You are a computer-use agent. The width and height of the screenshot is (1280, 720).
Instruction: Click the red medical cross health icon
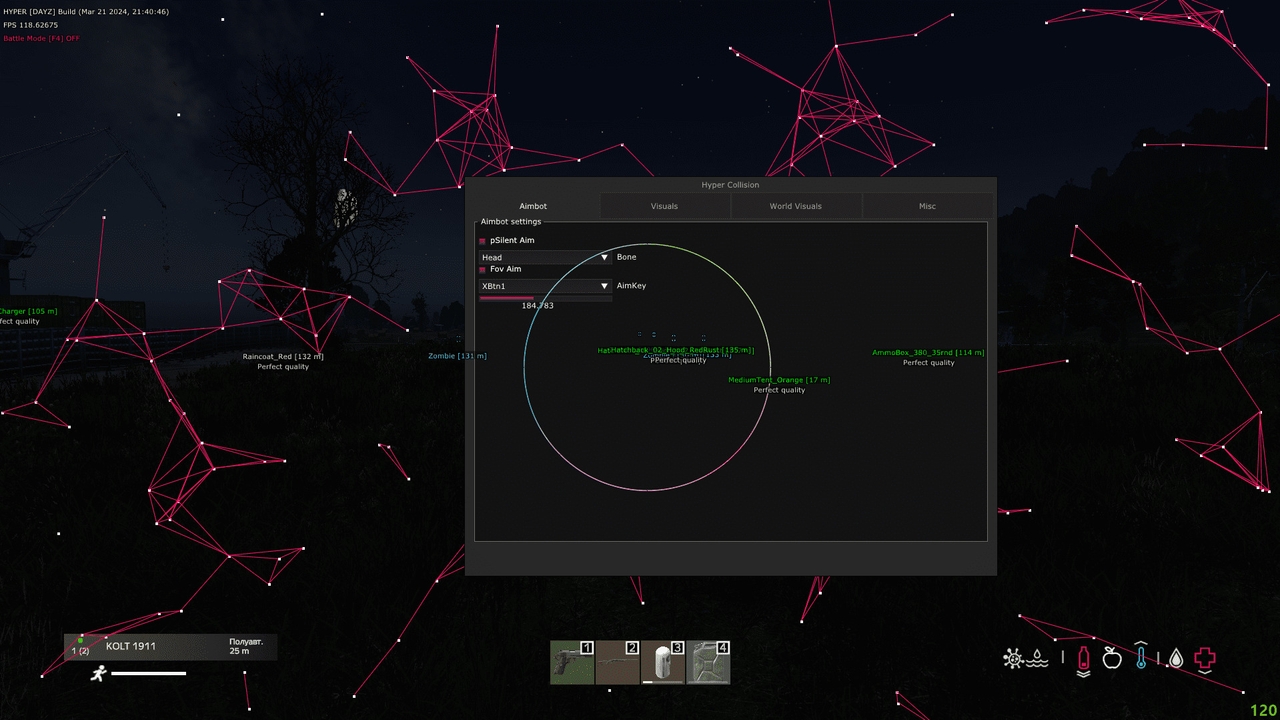click(x=1203, y=658)
